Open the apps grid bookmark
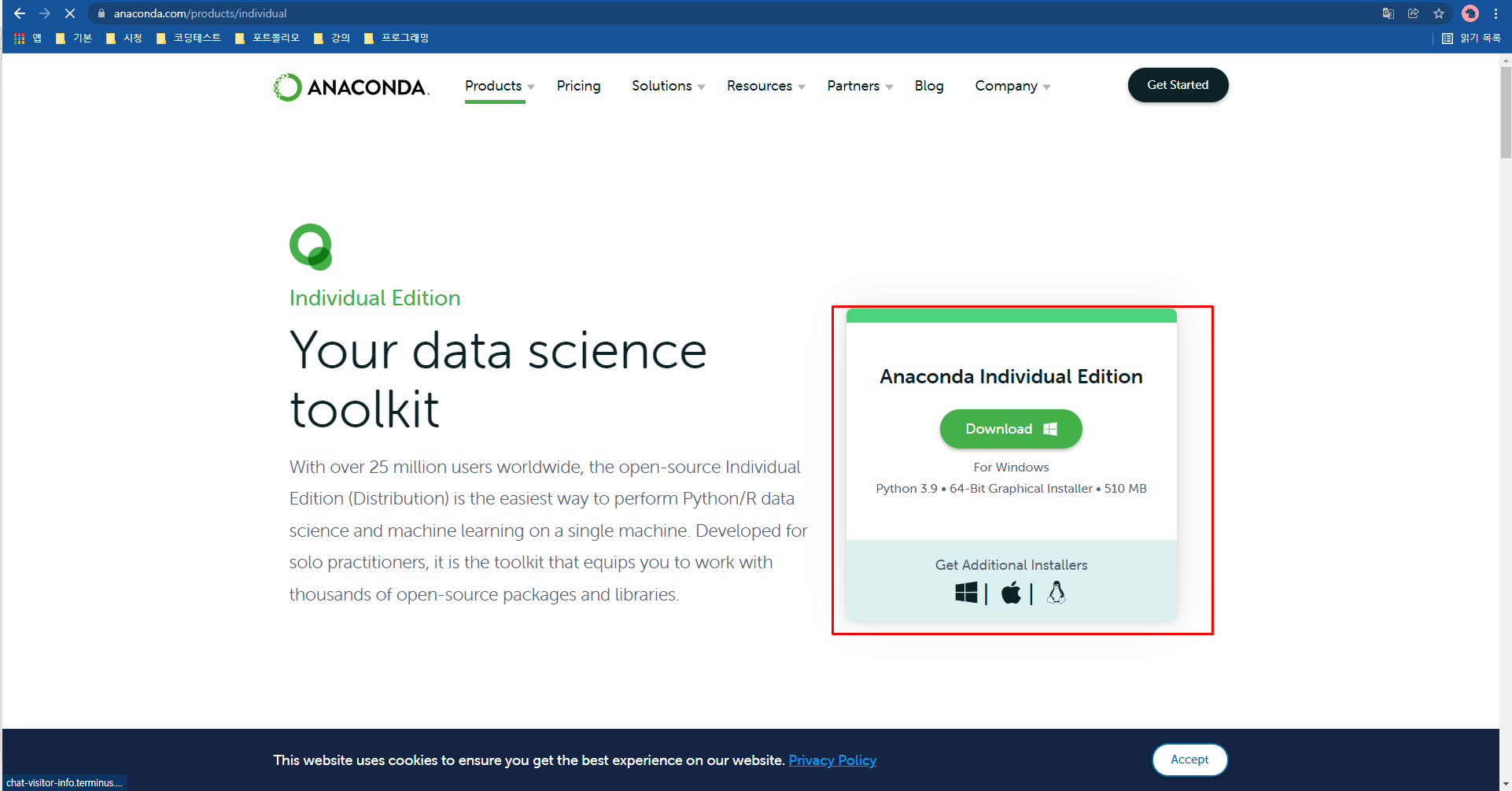This screenshot has width=1512, height=791. (x=28, y=38)
